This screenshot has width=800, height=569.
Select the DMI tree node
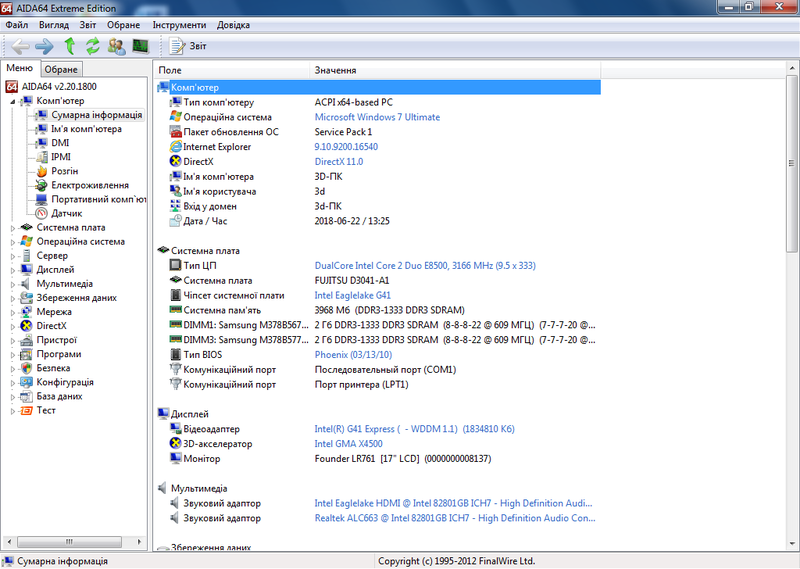pyautogui.click(x=60, y=143)
